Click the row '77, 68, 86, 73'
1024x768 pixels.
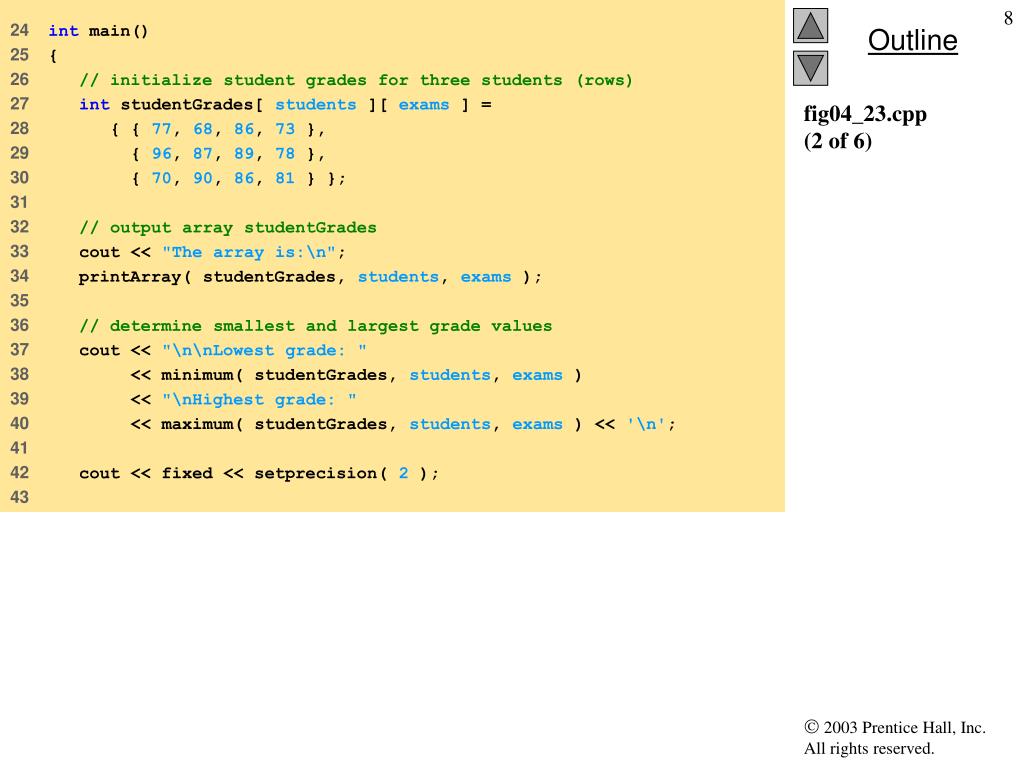point(218,129)
